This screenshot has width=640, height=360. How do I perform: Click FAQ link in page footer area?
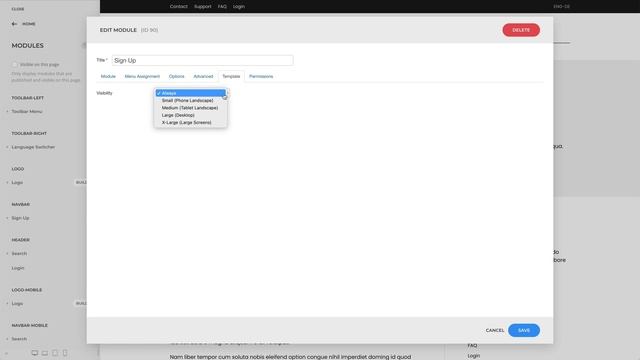472,345
